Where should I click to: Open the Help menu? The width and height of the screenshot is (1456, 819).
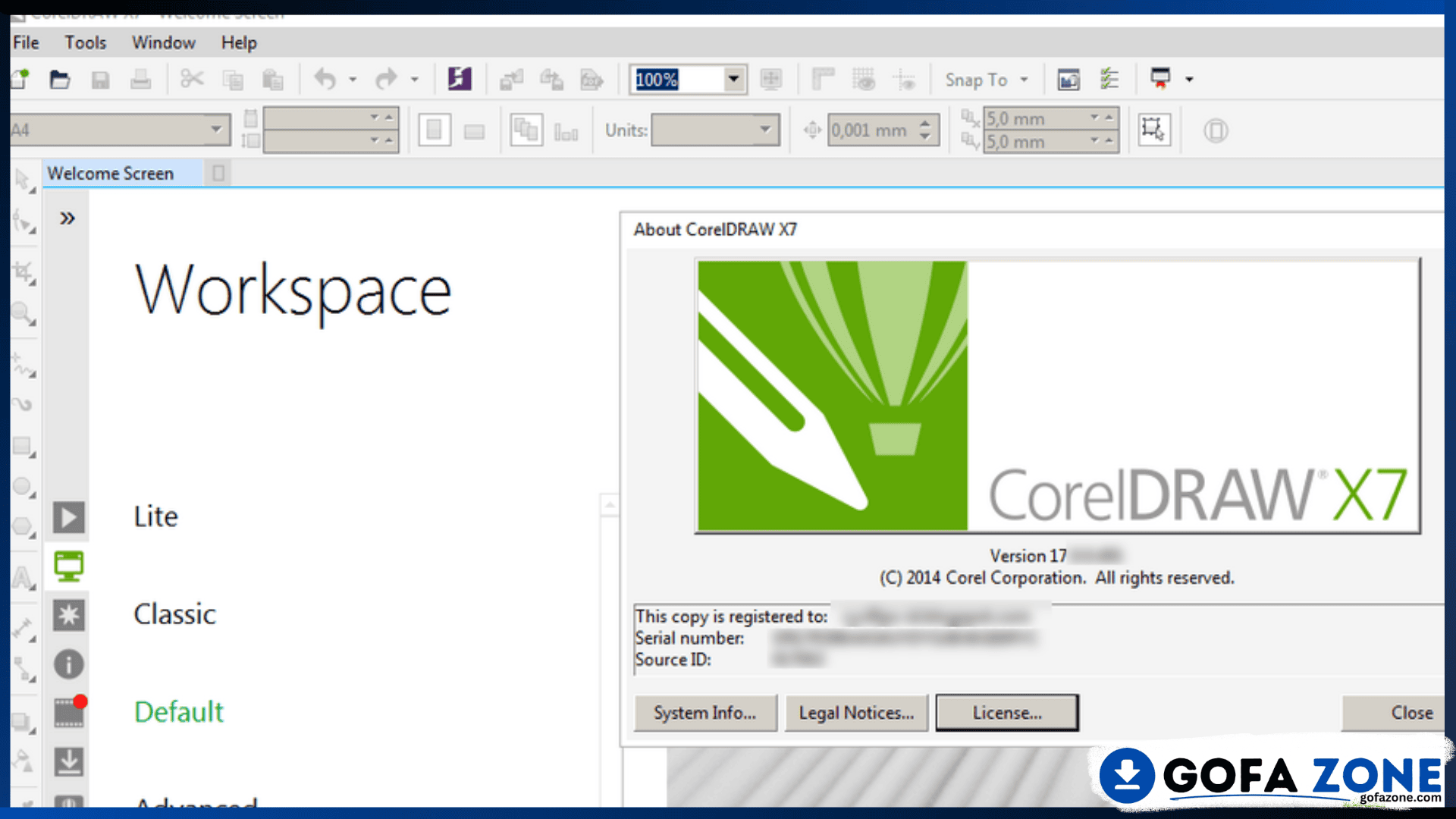(x=239, y=42)
